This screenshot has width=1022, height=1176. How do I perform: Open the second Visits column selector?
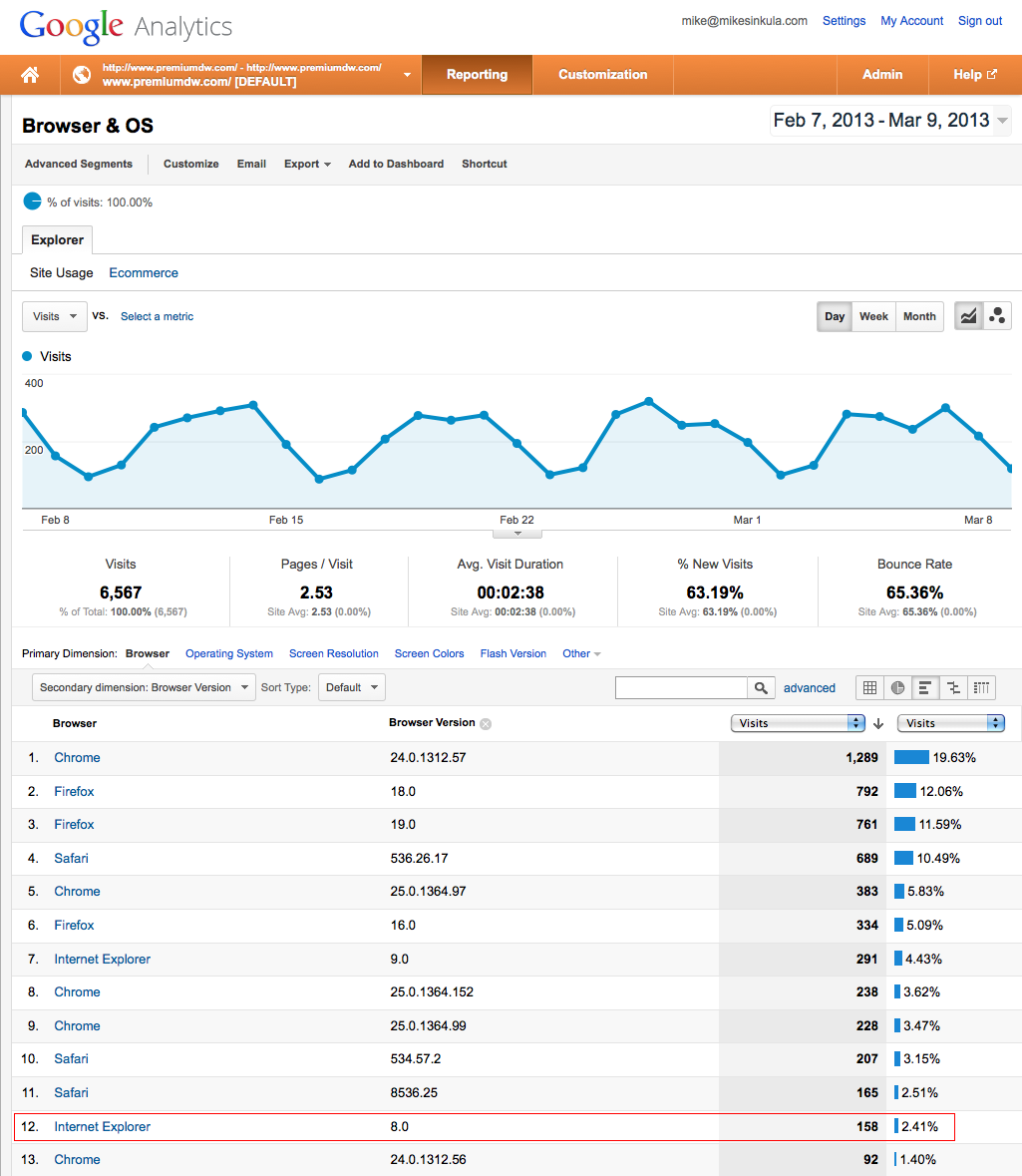coord(951,723)
